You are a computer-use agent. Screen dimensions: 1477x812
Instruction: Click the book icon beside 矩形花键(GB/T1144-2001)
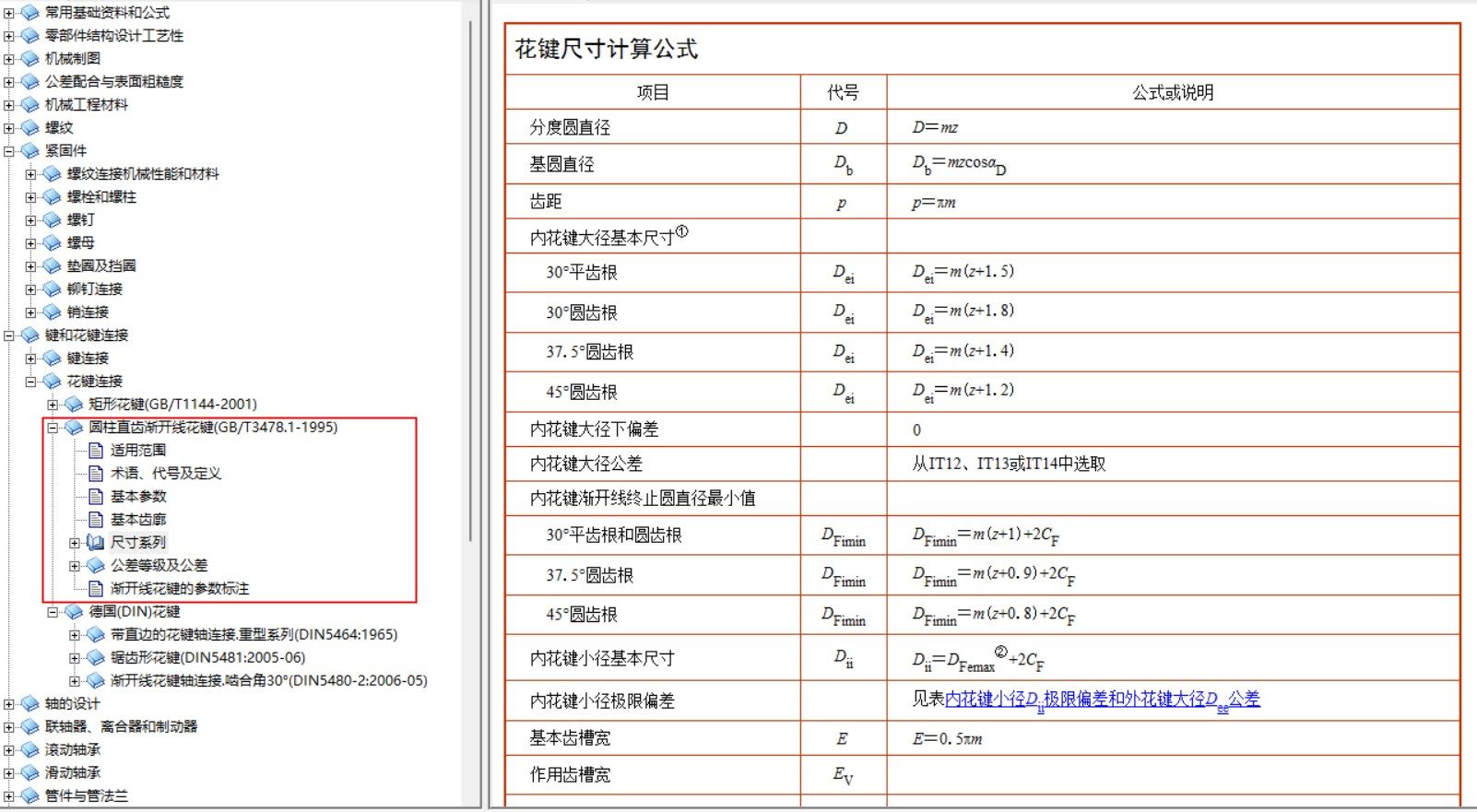coord(75,405)
